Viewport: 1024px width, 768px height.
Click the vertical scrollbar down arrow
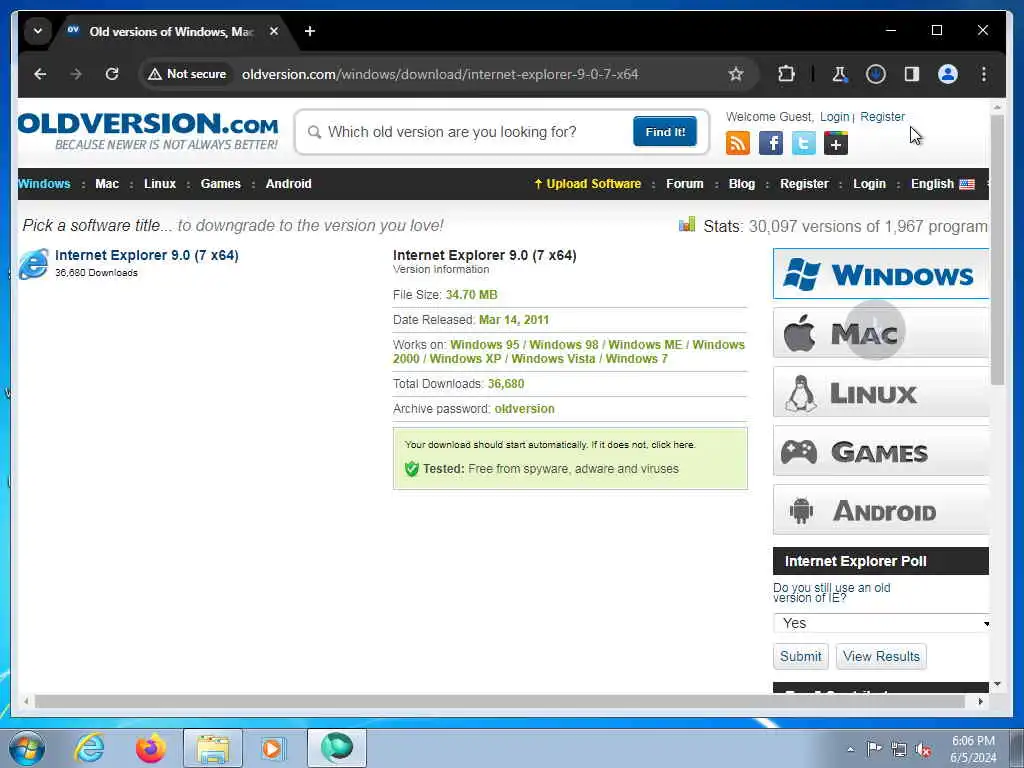tap(997, 684)
